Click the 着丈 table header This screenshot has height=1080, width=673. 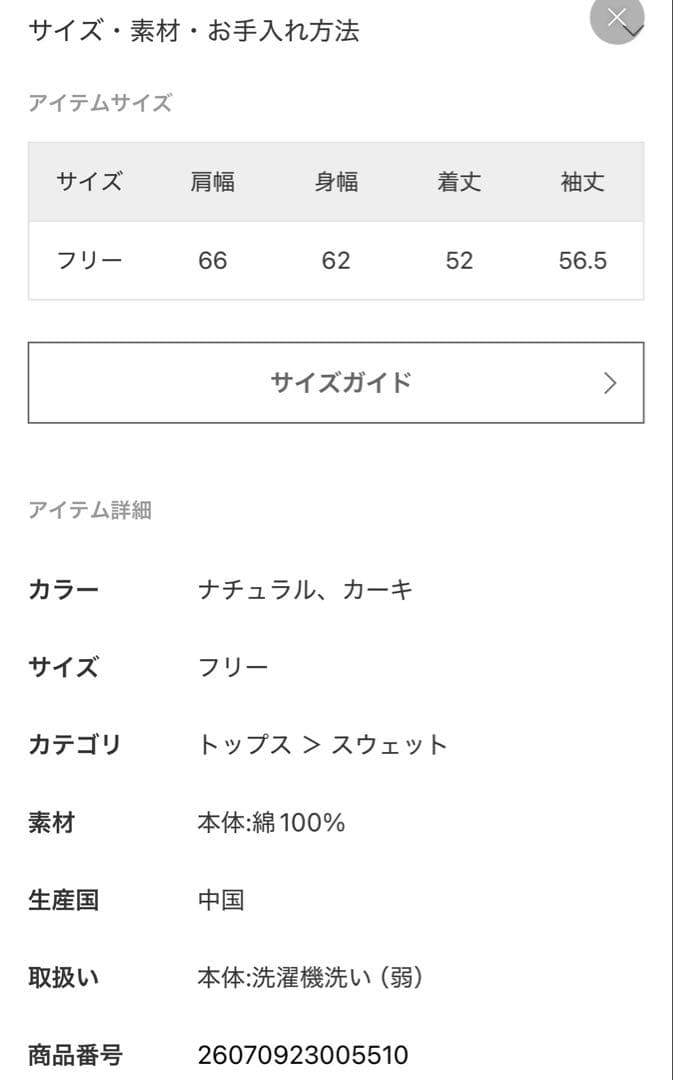coord(460,182)
